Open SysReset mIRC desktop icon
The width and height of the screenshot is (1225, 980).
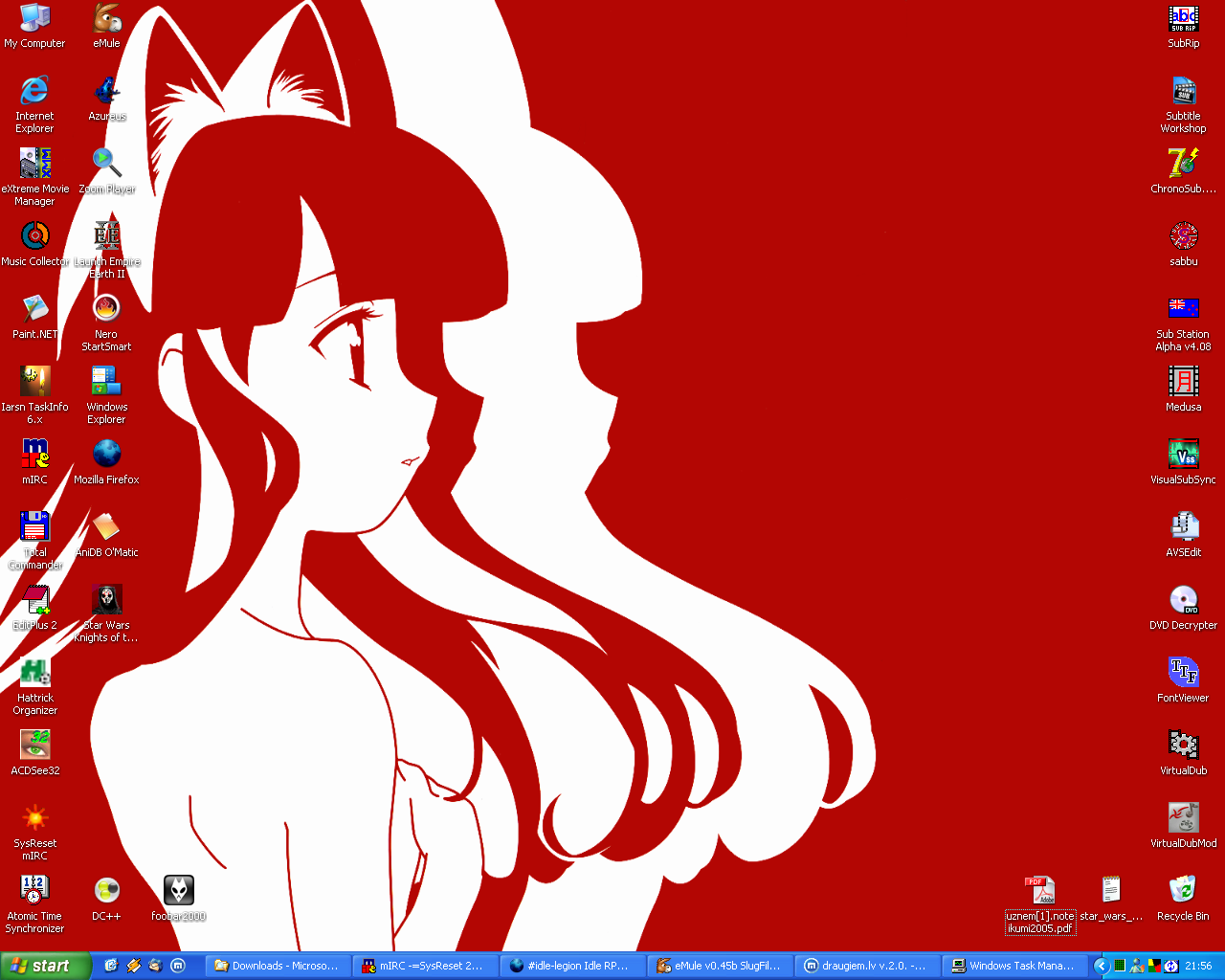pos(34,832)
